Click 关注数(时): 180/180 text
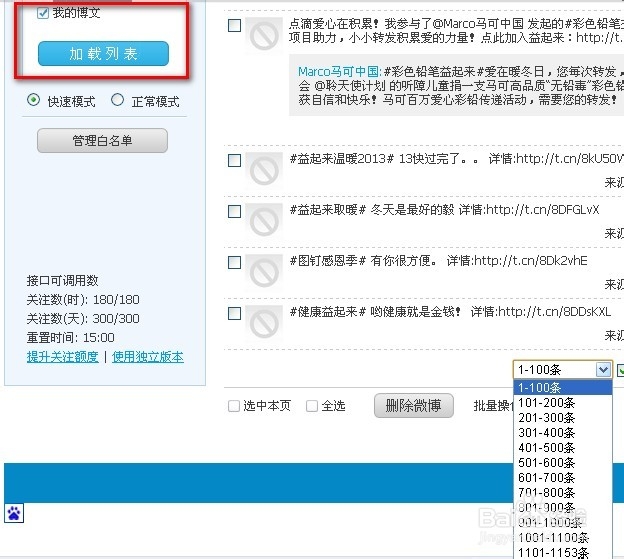 tap(83, 300)
